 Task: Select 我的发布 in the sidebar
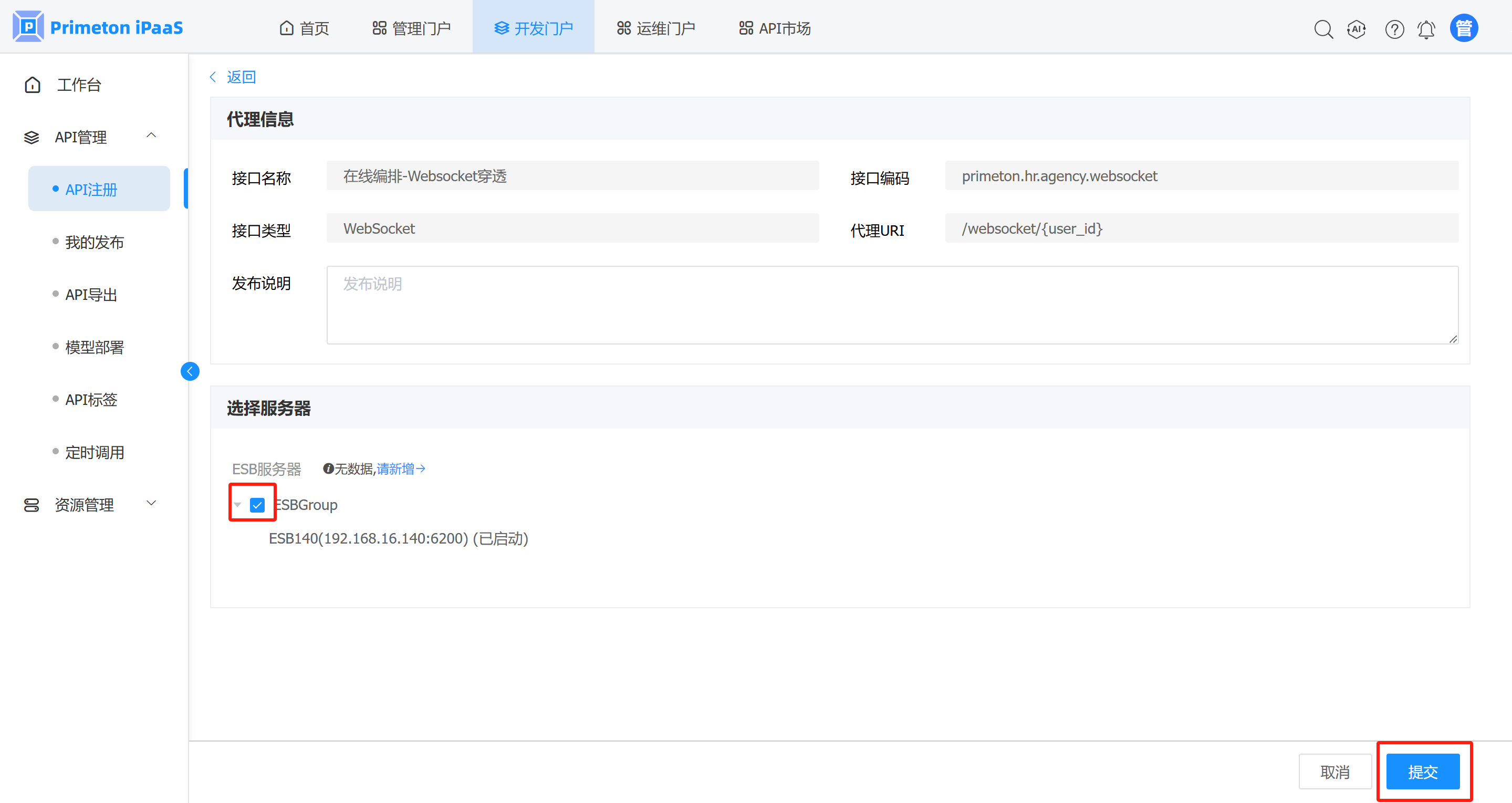95,242
